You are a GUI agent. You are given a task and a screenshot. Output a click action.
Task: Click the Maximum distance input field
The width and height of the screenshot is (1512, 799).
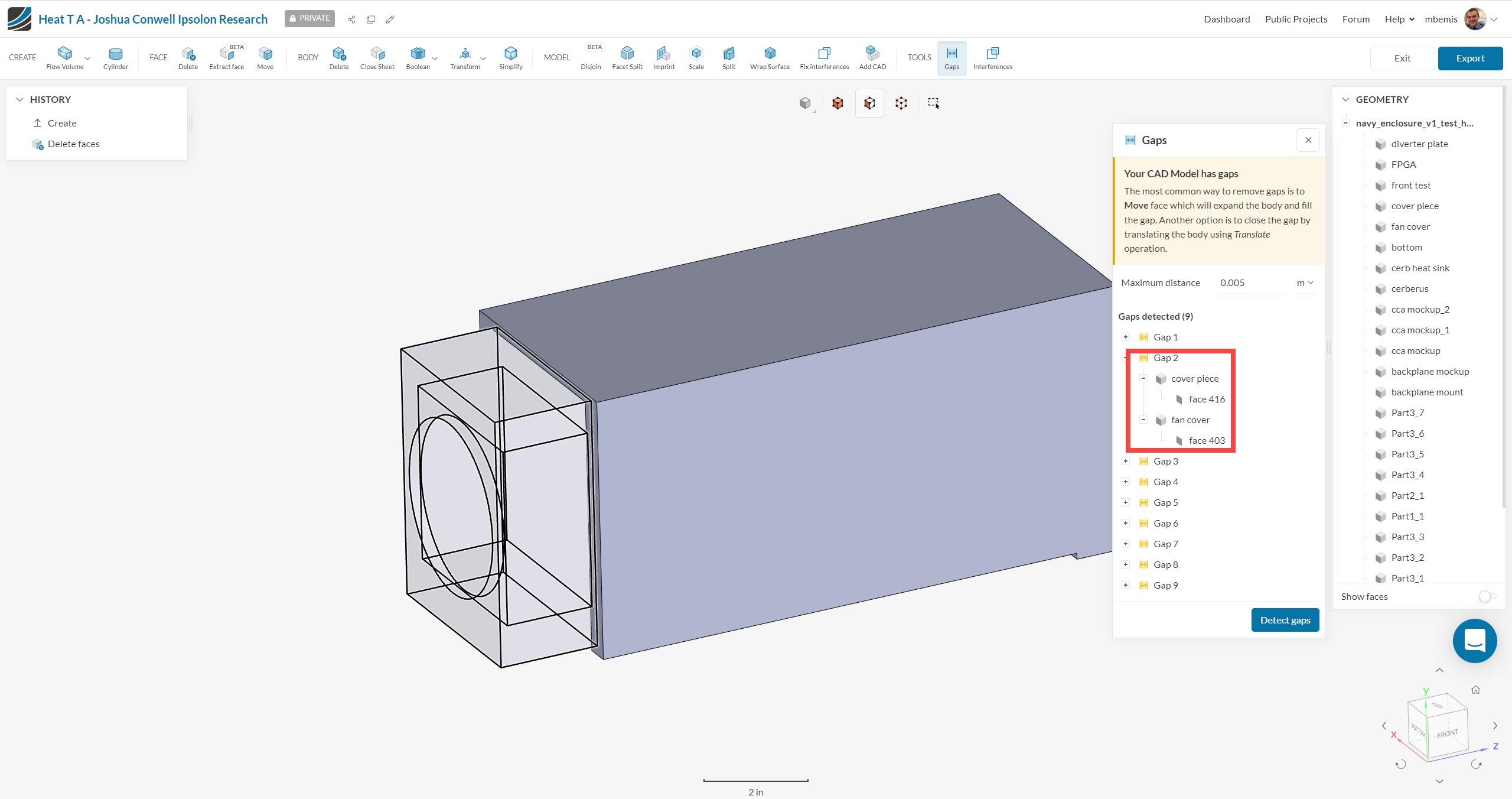1251,282
